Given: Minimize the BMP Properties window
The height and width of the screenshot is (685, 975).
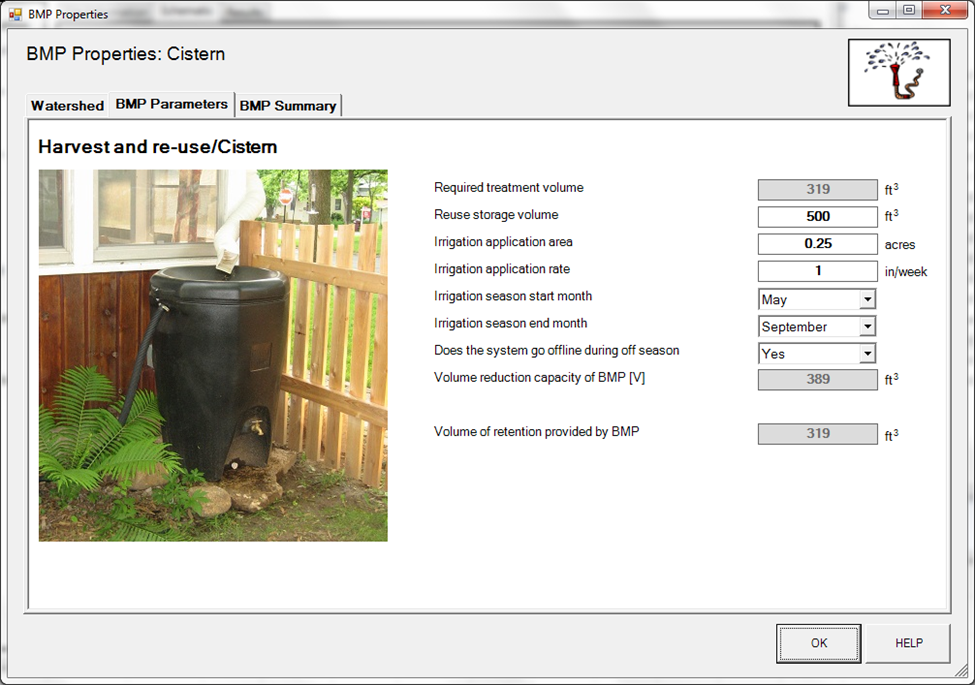Looking at the screenshot, I should tap(881, 10).
